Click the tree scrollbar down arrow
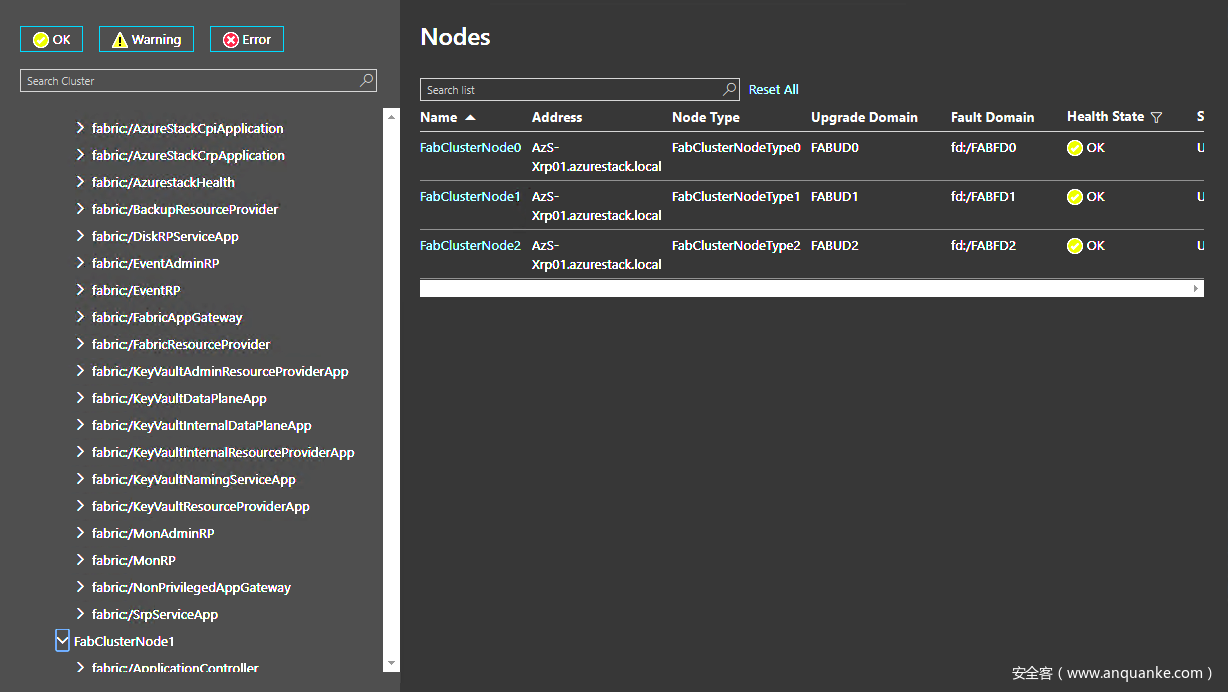This screenshot has height=692, width=1228. tap(391, 663)
